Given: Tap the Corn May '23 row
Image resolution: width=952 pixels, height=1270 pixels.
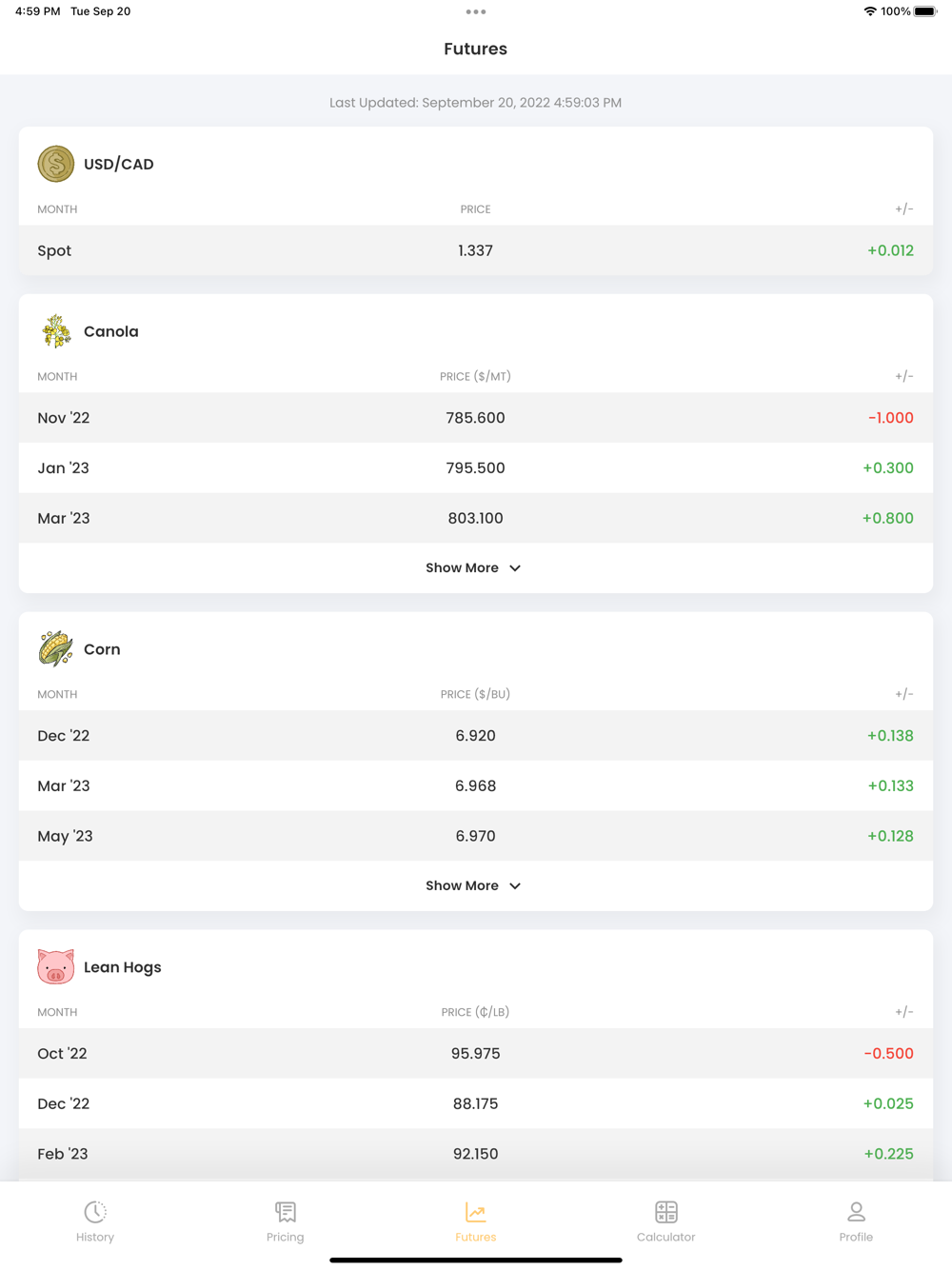Looking at the screenshot, I should tap(476, 837).
